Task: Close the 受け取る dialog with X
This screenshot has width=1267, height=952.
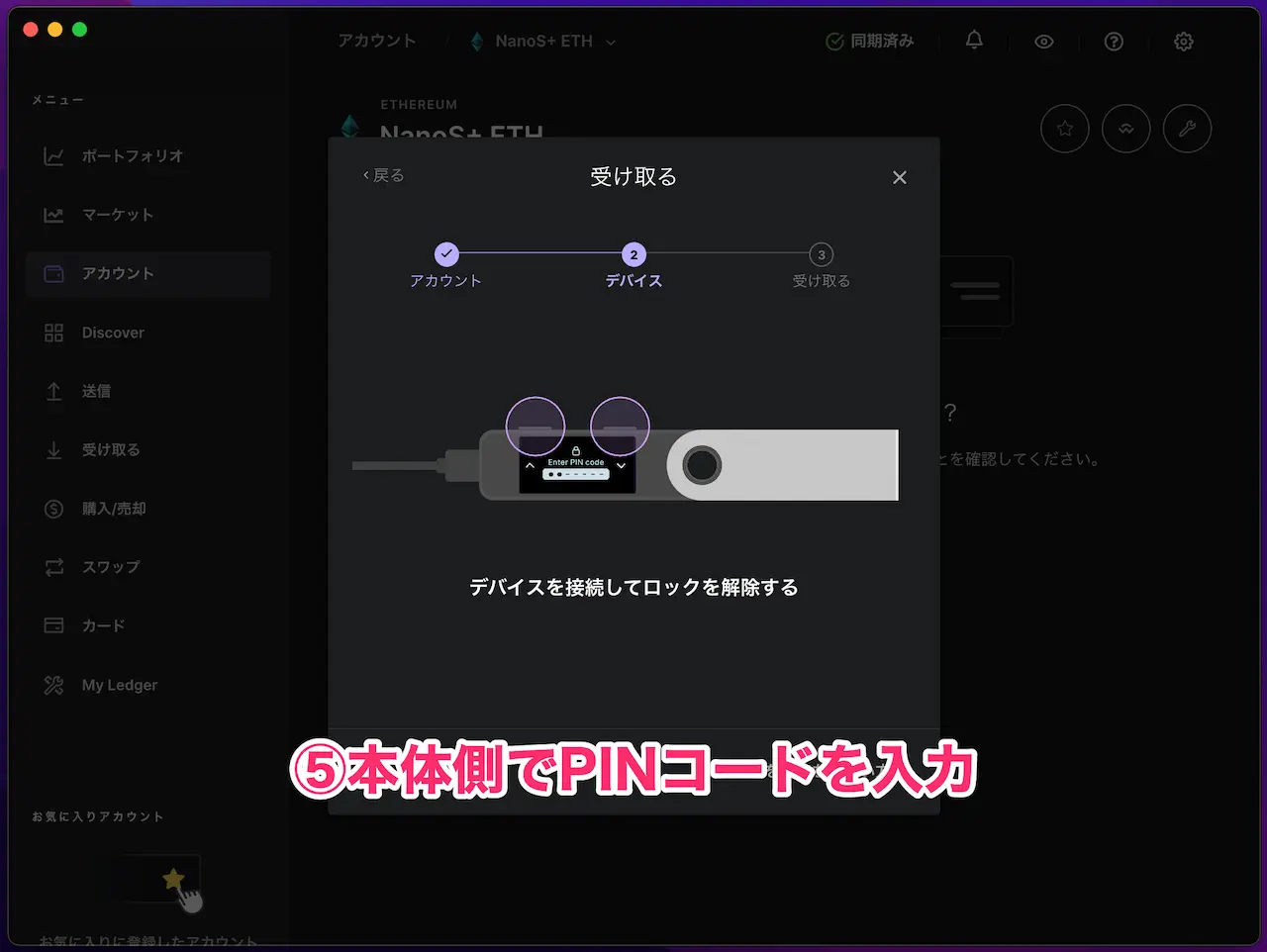Action: tap(900, 177)
